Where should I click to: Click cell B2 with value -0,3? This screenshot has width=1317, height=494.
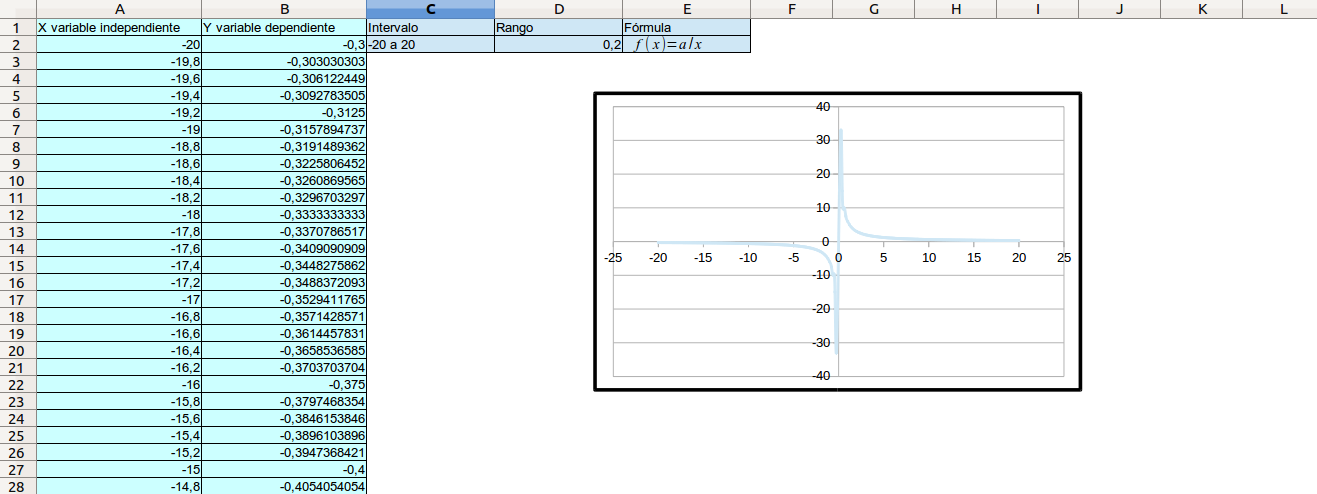[285, 44]
